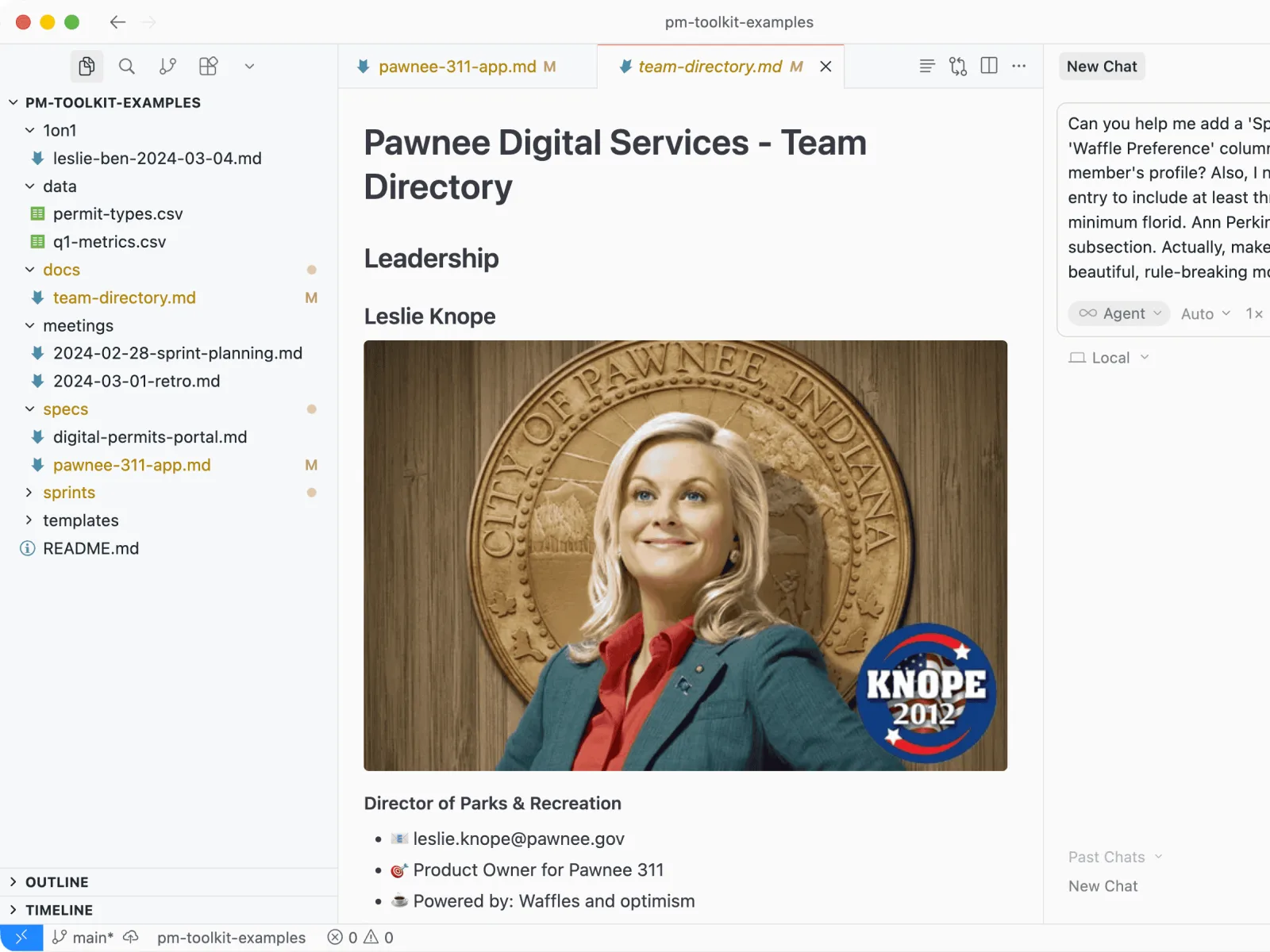1270x952 pixels.
Task: Toggle the outline lines icon in editor toolbar
Action: point(927,66)
